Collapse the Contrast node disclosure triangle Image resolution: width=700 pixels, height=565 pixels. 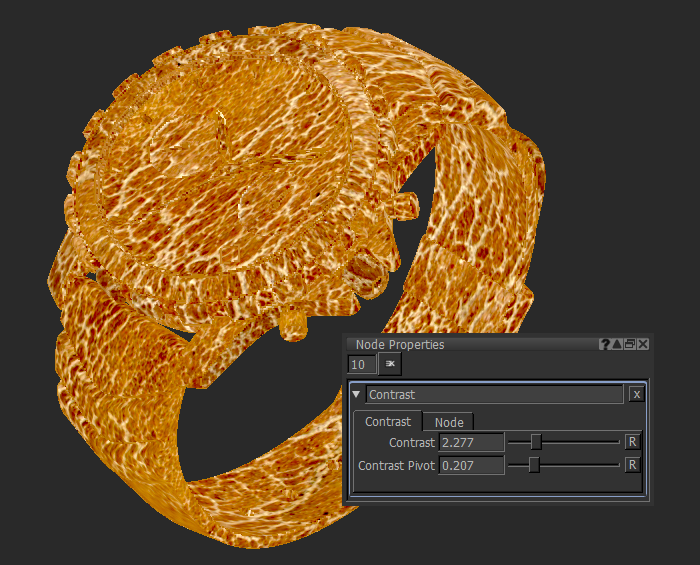click(356, 394)
